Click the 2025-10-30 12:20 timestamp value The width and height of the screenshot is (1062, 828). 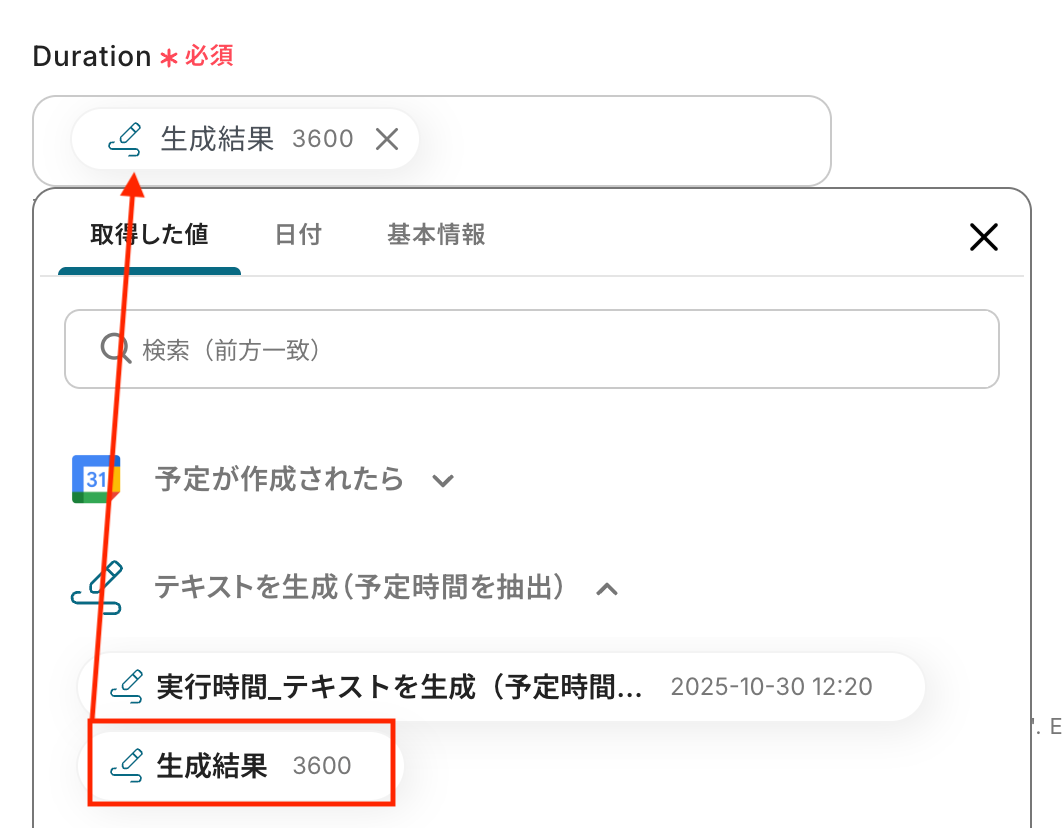771,687
